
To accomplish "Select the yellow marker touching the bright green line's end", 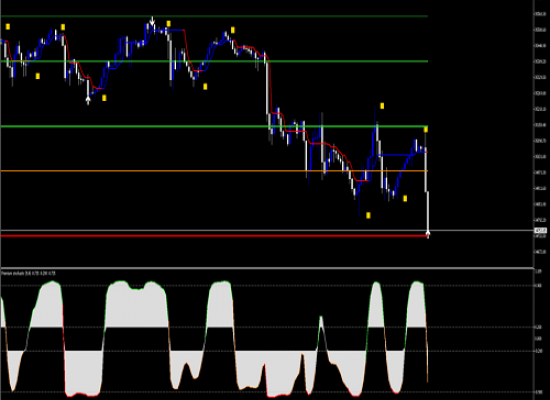I will 425,130.
